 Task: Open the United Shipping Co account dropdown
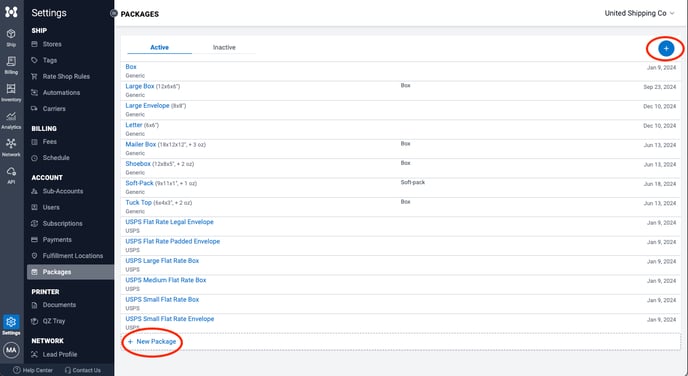point(639,13)
